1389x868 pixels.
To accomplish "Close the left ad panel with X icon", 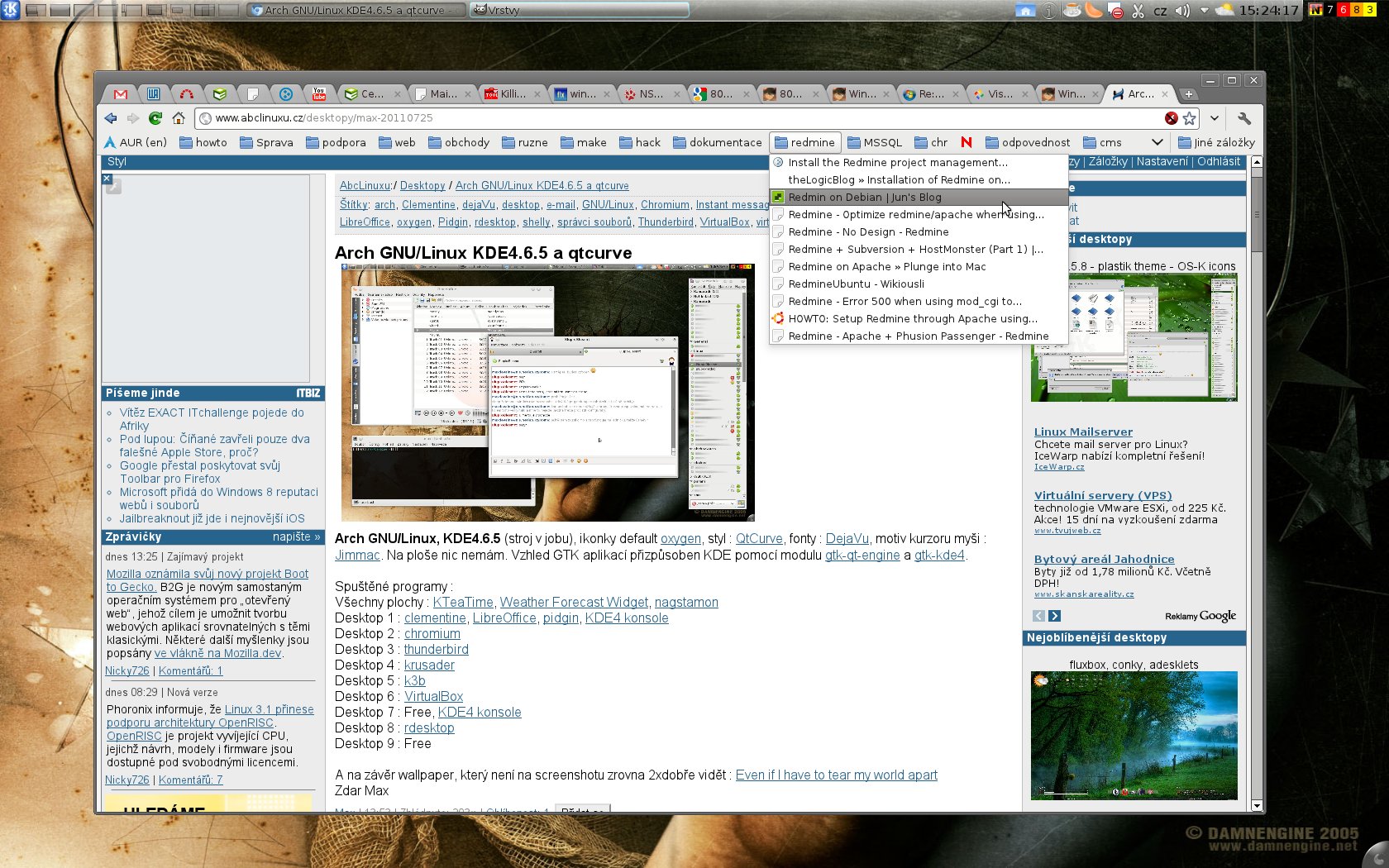I will [107, 179].
